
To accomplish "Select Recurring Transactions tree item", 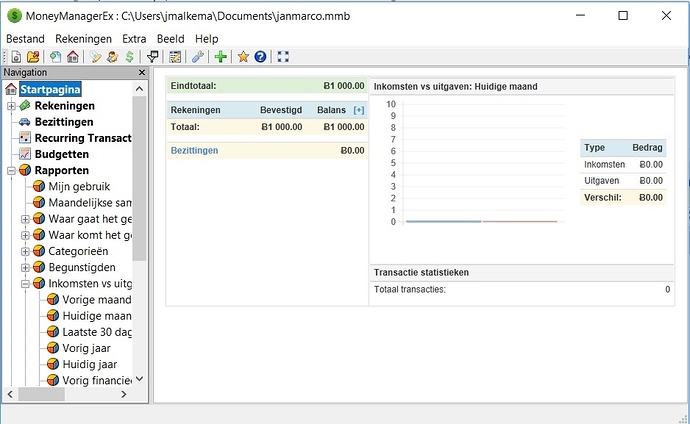I will click(83, 138).
